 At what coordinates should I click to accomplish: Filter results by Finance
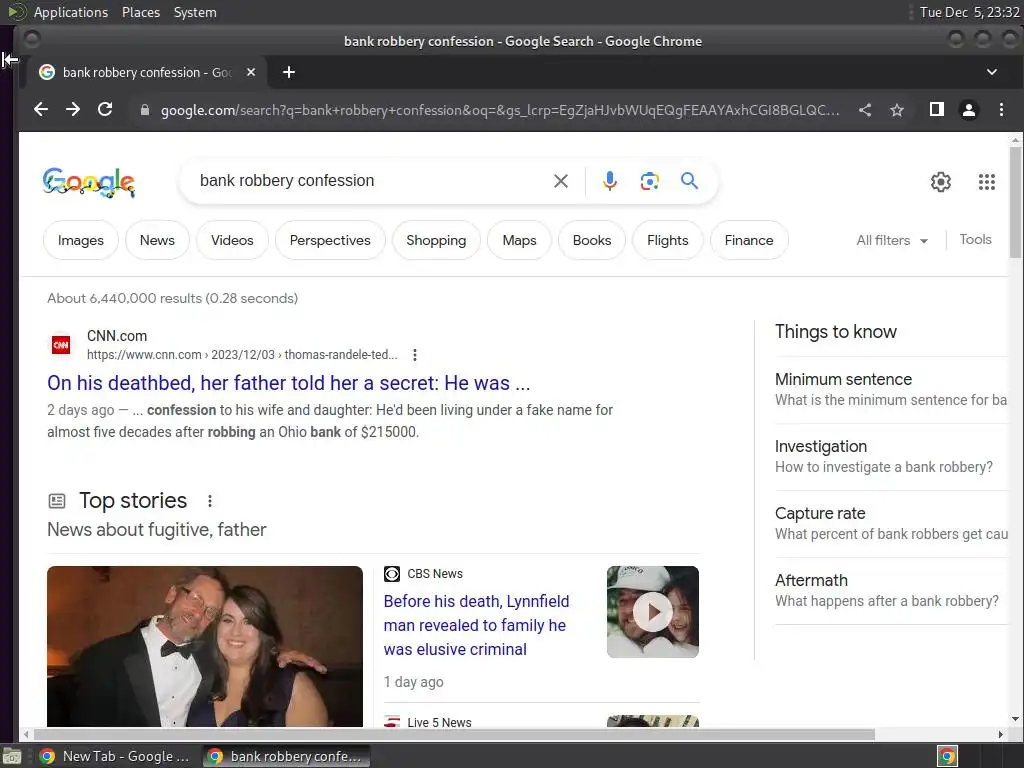click(x=748, y=240)
